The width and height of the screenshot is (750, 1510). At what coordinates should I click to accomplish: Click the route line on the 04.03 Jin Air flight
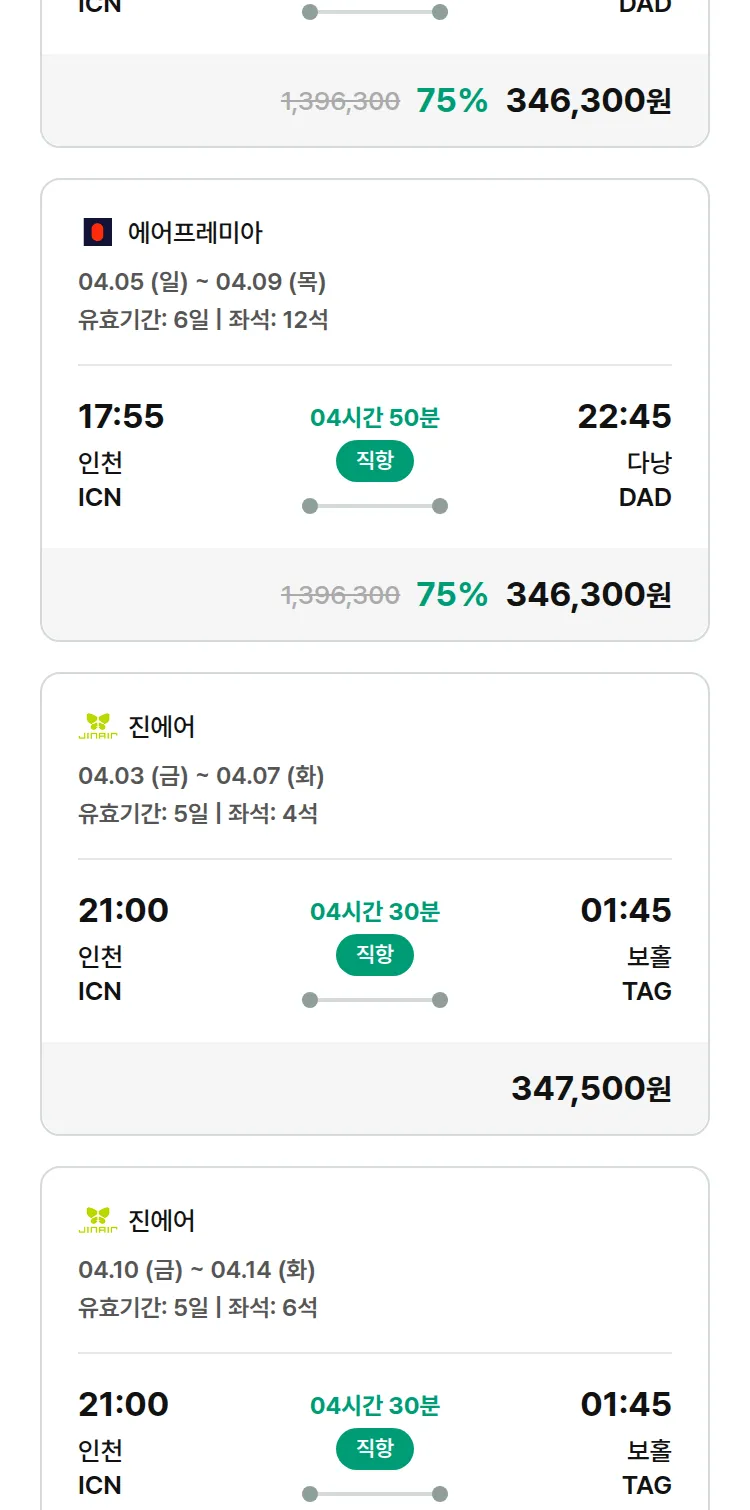375,1000
